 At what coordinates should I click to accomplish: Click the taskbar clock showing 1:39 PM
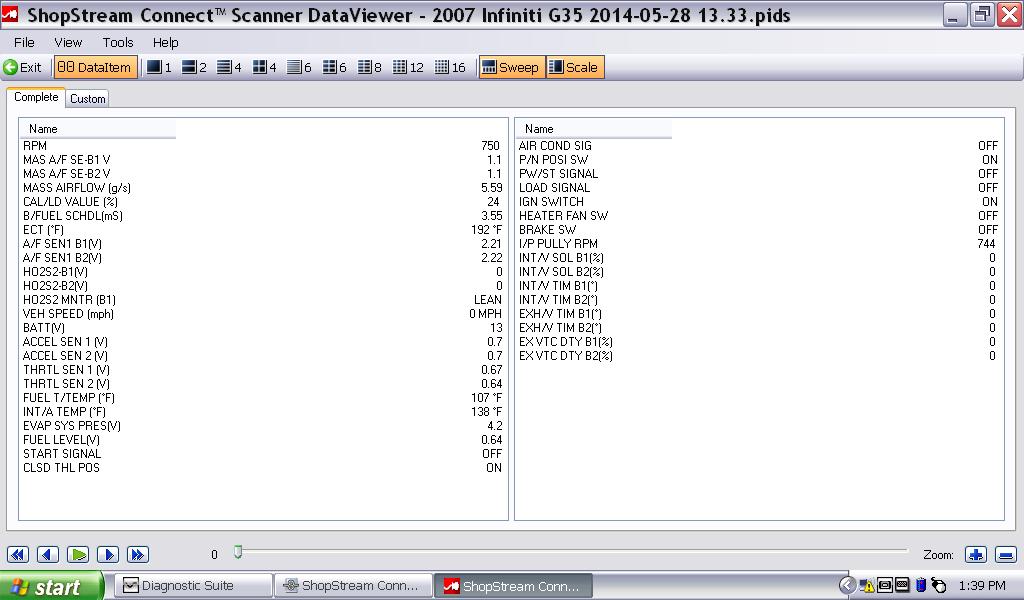tap(982, 586)
